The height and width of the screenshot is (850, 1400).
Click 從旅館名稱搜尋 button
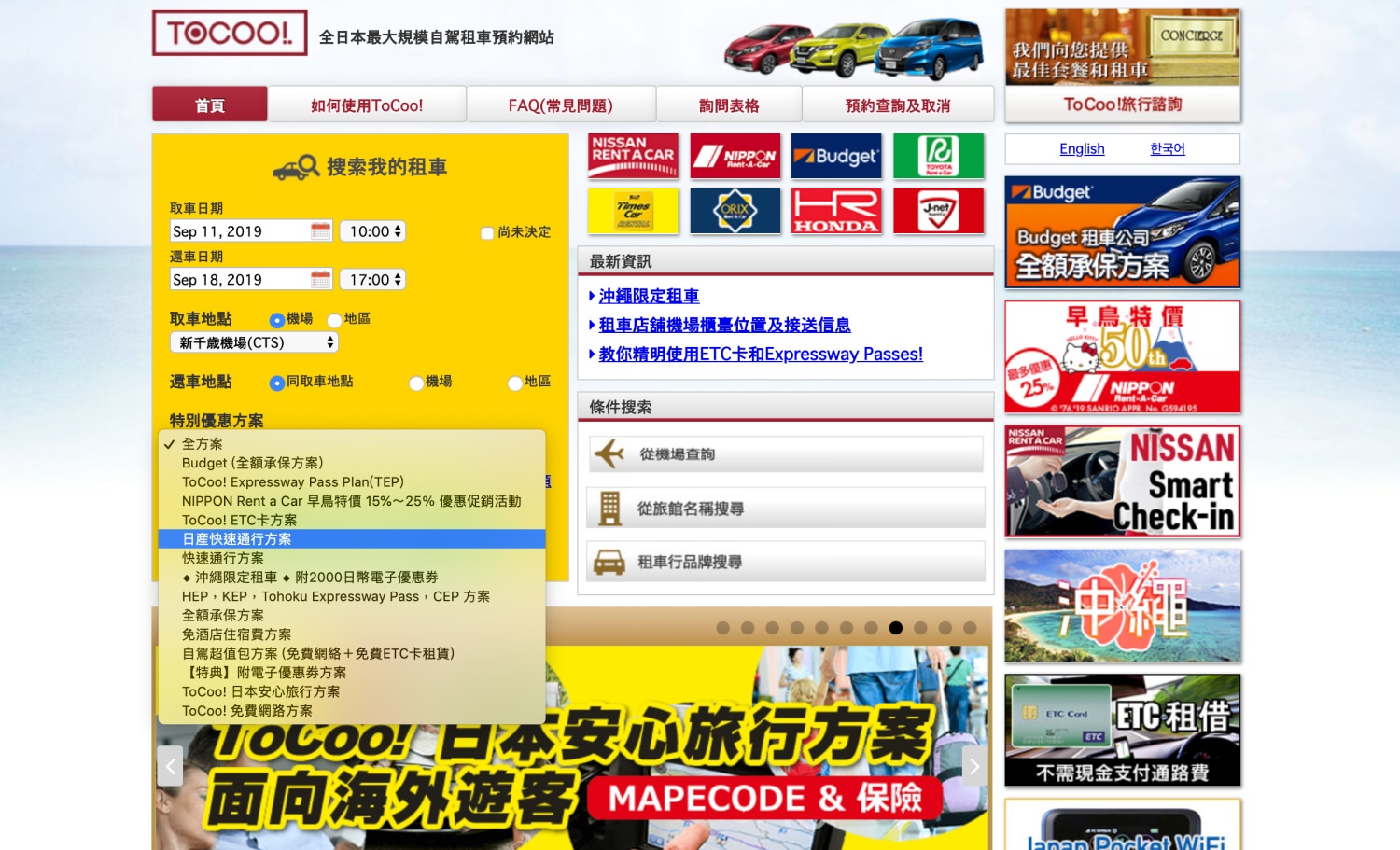(x=786, y=509)
